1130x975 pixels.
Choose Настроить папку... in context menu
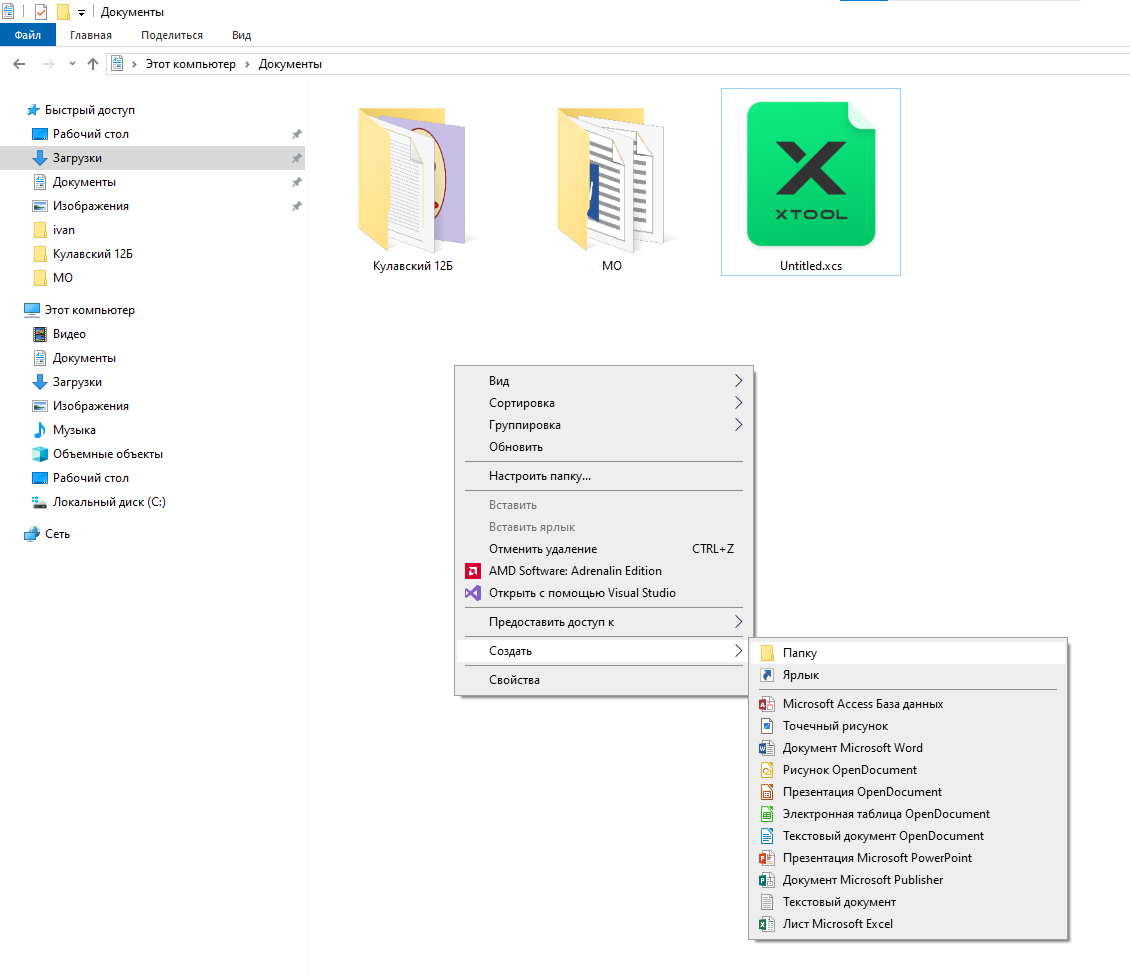click(604, 476)
